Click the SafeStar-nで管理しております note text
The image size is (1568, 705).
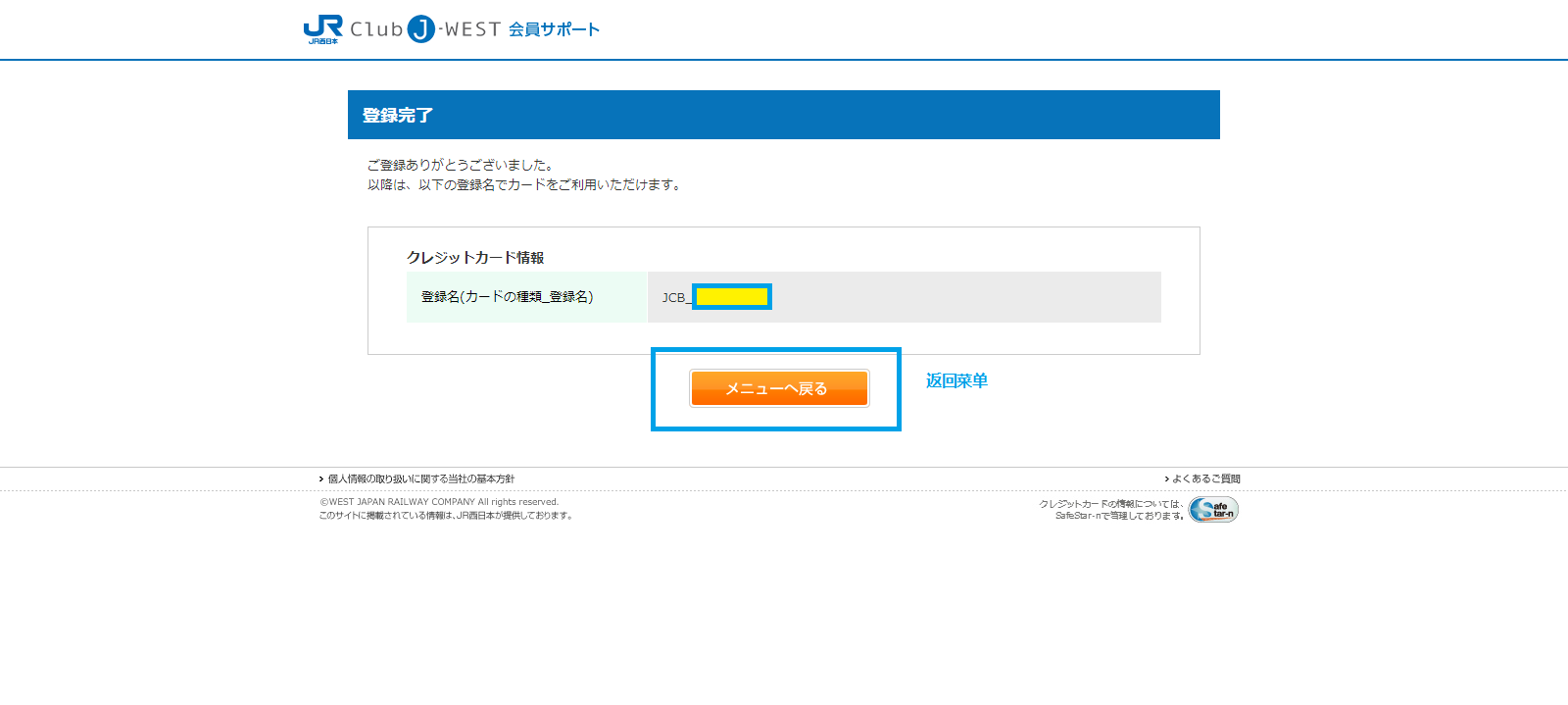pyautogui.click(x=1118, y=516)
